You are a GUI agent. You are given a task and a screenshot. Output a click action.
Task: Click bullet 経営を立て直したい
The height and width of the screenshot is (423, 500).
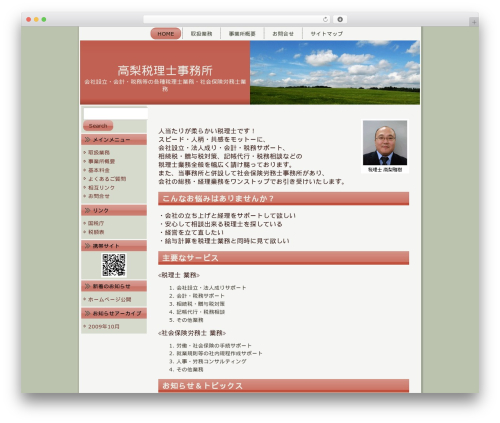point(194,232)
